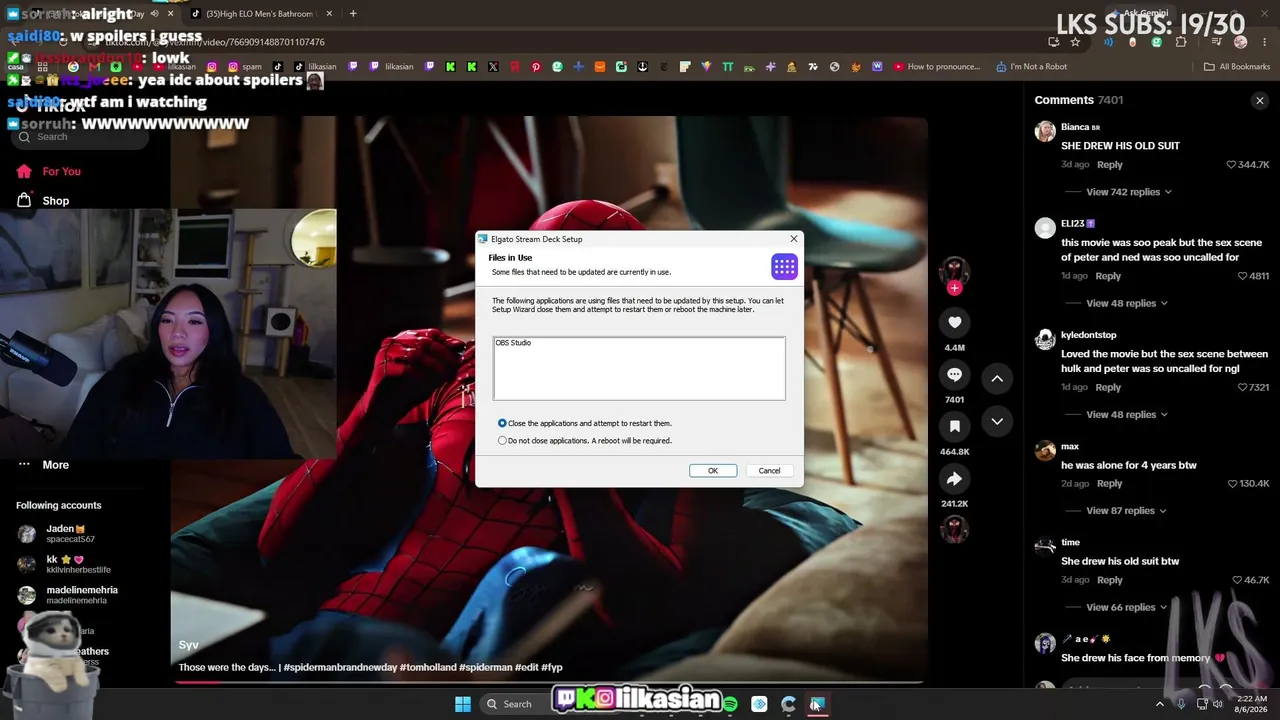
Task: Like max's comment with 130.4K likes
Action: (1232, 484)
